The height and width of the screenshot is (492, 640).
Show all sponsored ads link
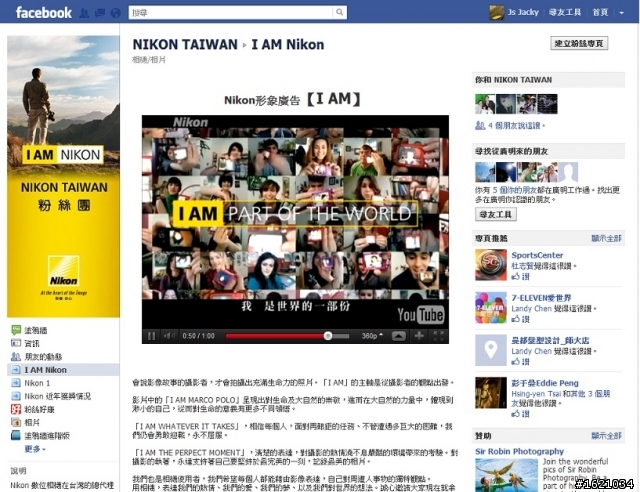[x=607, y=436]
